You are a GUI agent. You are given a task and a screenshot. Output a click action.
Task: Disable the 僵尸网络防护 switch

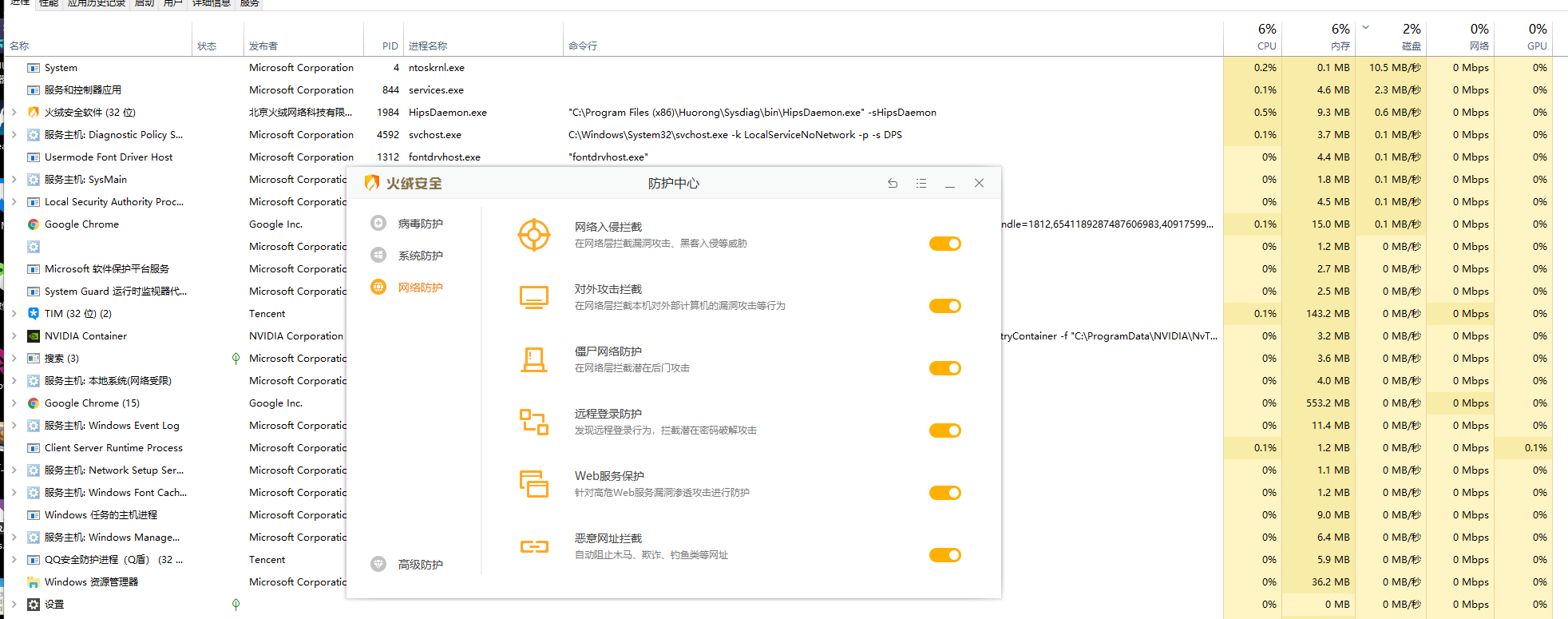point(945,368)
